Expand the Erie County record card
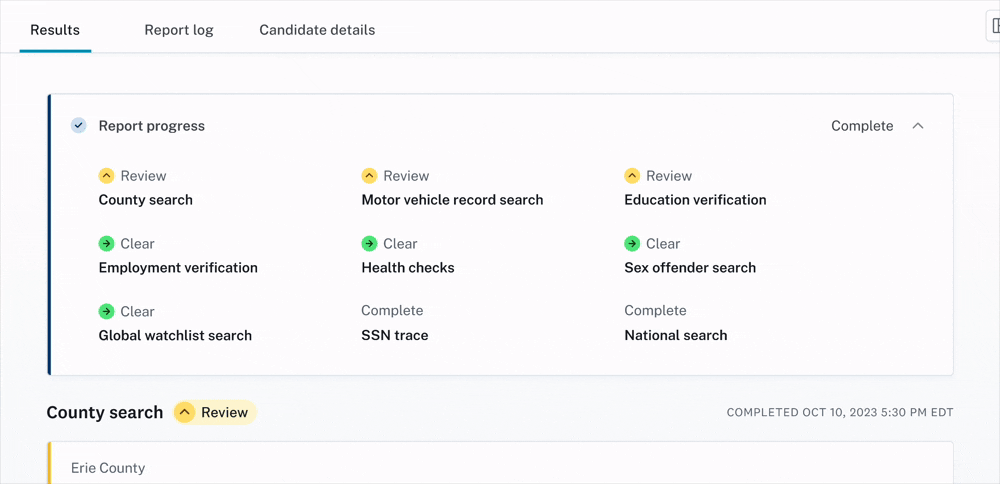The height and width of the screenshot is (484, 1000). coord(108,468)
